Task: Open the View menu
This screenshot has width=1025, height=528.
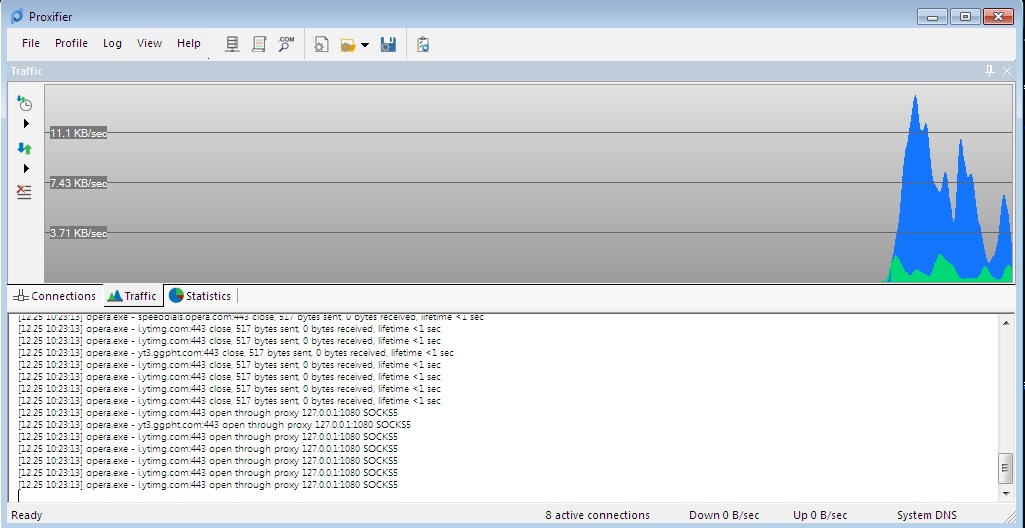Action: click(x=149, y=43)
